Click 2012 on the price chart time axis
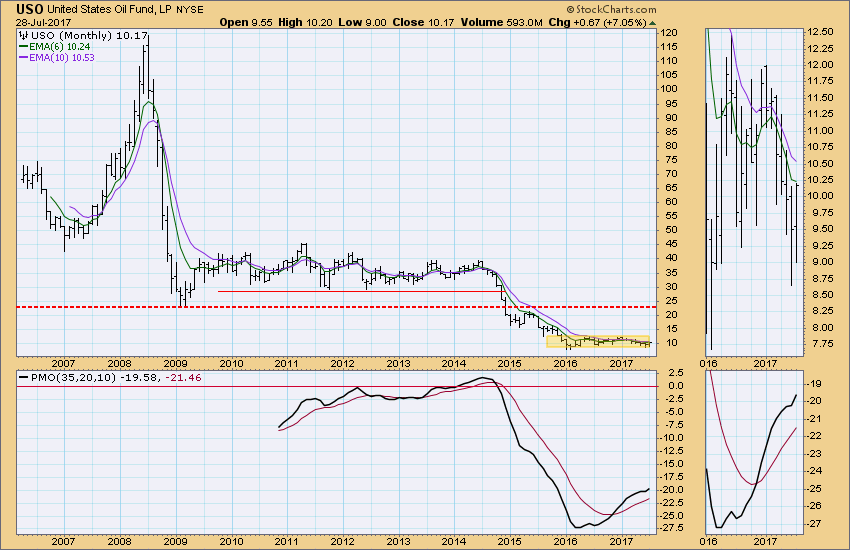The width and height of the screenshot is (850, 550). [x=342, y=364]
